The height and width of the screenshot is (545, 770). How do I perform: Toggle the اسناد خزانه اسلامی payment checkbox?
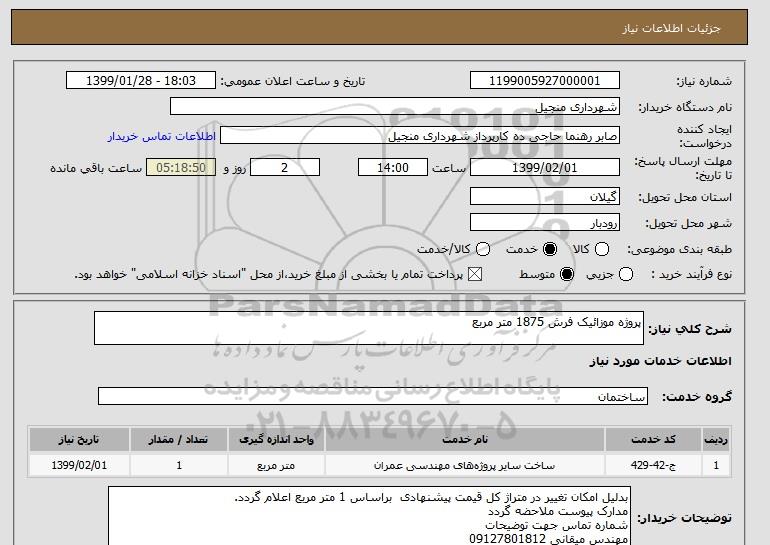pos(474,274)
